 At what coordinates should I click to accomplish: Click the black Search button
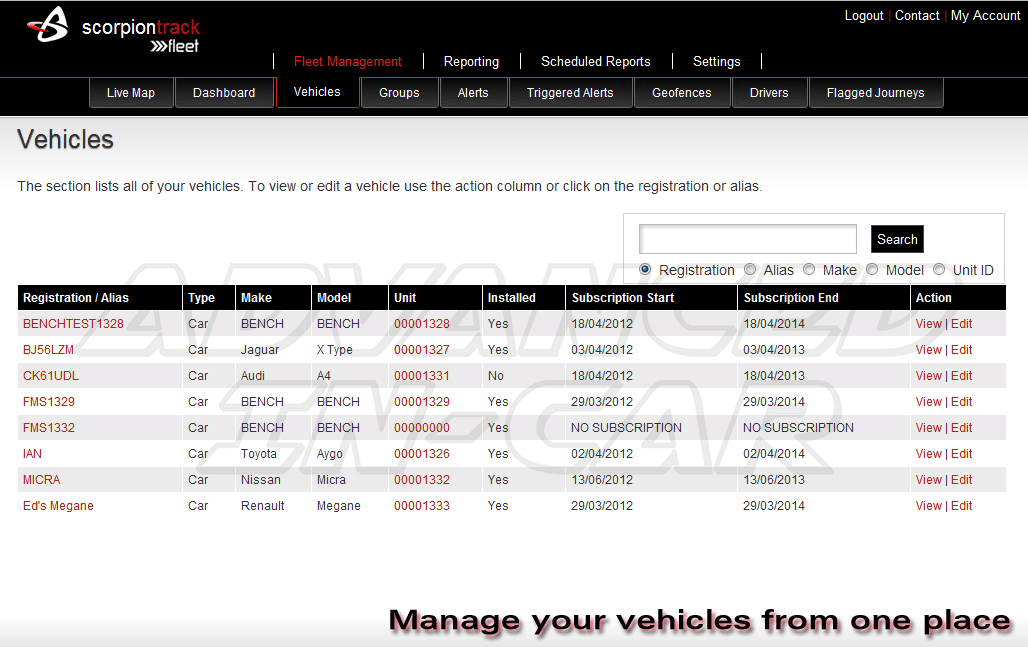pyautogui.click(x=898, y=239)
